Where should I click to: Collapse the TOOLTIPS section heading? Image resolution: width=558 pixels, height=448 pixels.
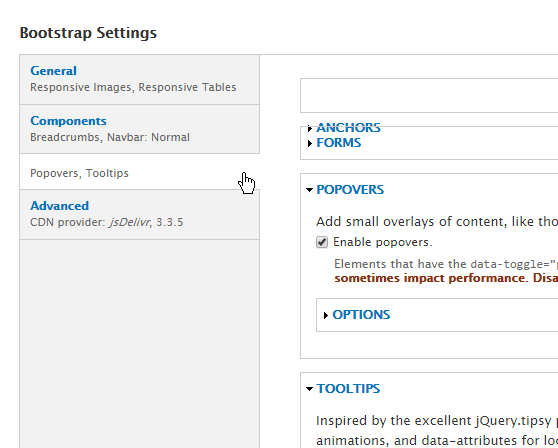[x=348, y=389]
